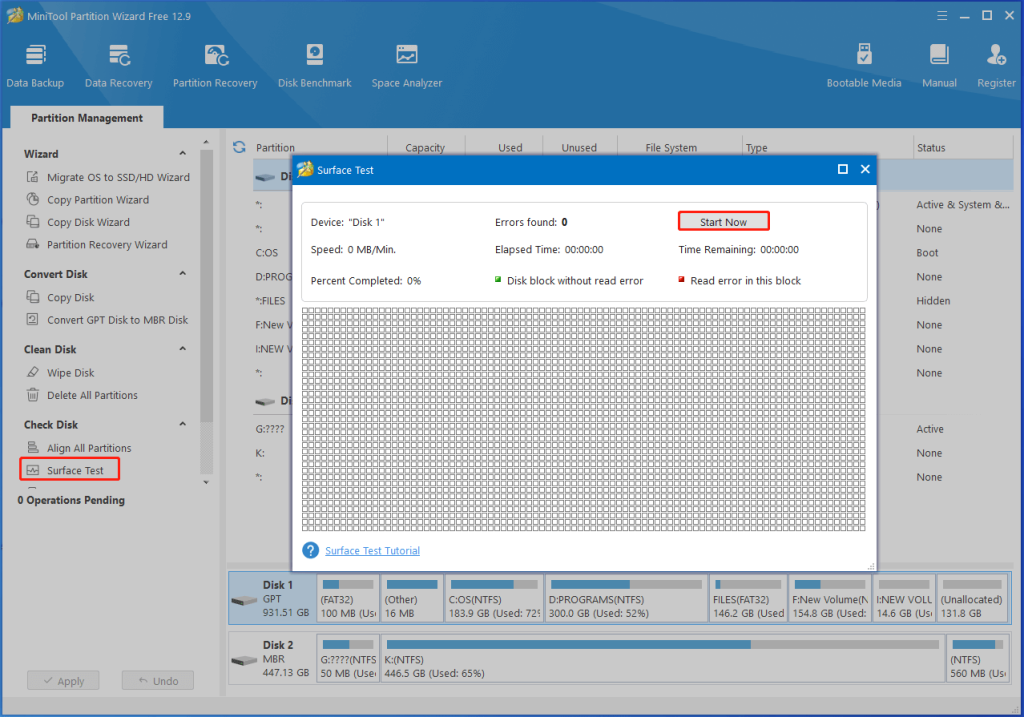This screenshot has width=1024, height=717.
Task: Click Start Now button
Action: pyautogui.click(x=724, y=221)
